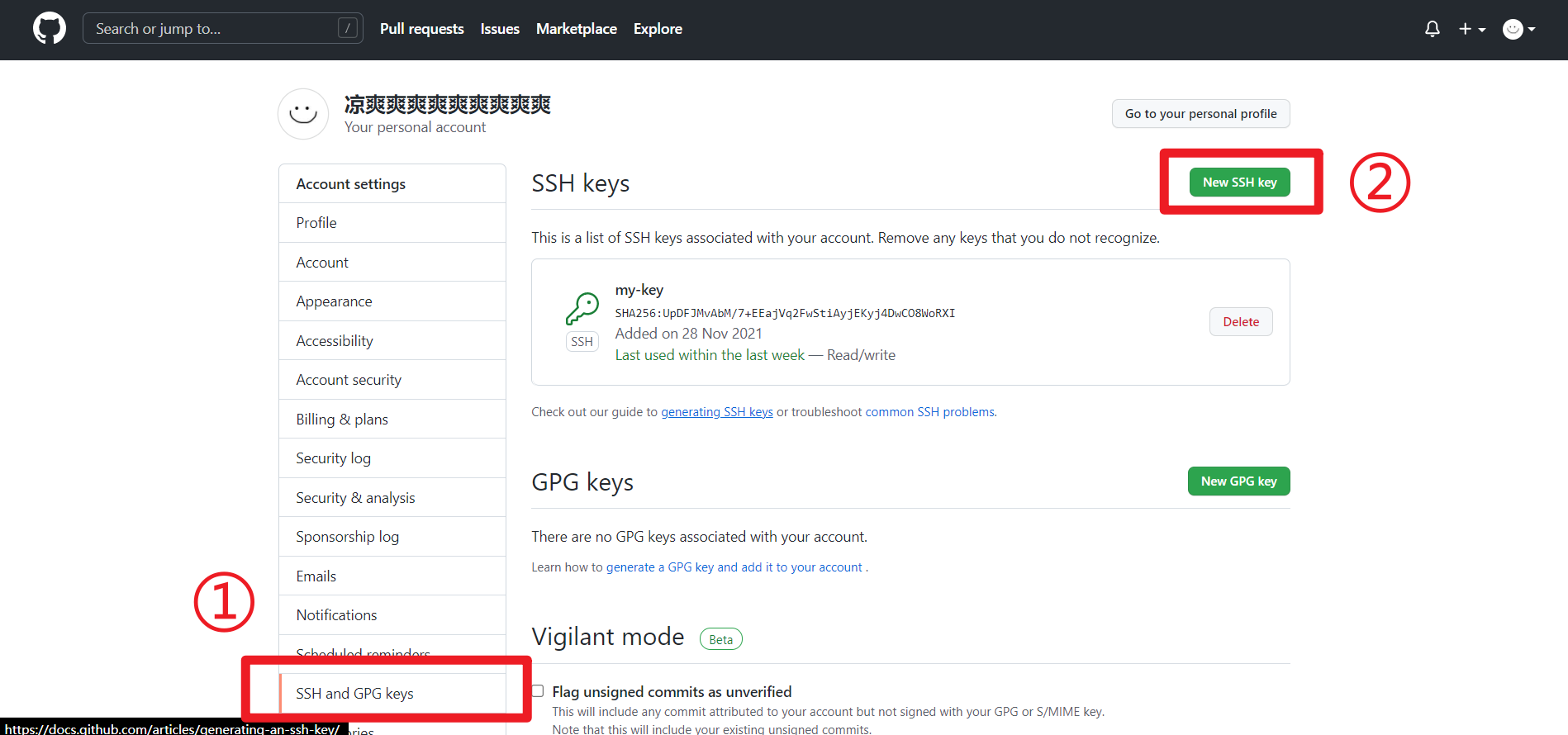Screen dimensions: 1568x735
Task: Select Billing & plans in the sidebar
Action: (x=392, y=420)
